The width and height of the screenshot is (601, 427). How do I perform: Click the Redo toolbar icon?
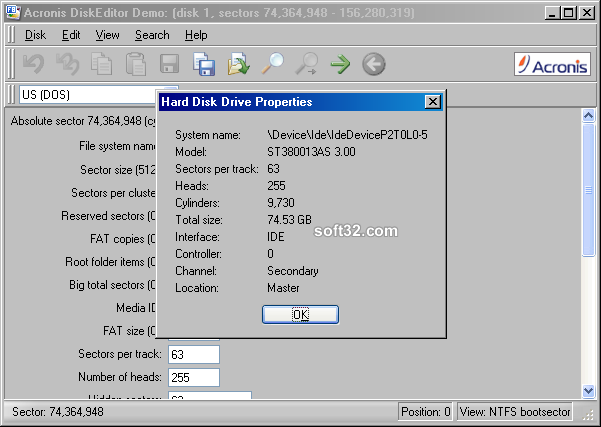coord(67,64)
